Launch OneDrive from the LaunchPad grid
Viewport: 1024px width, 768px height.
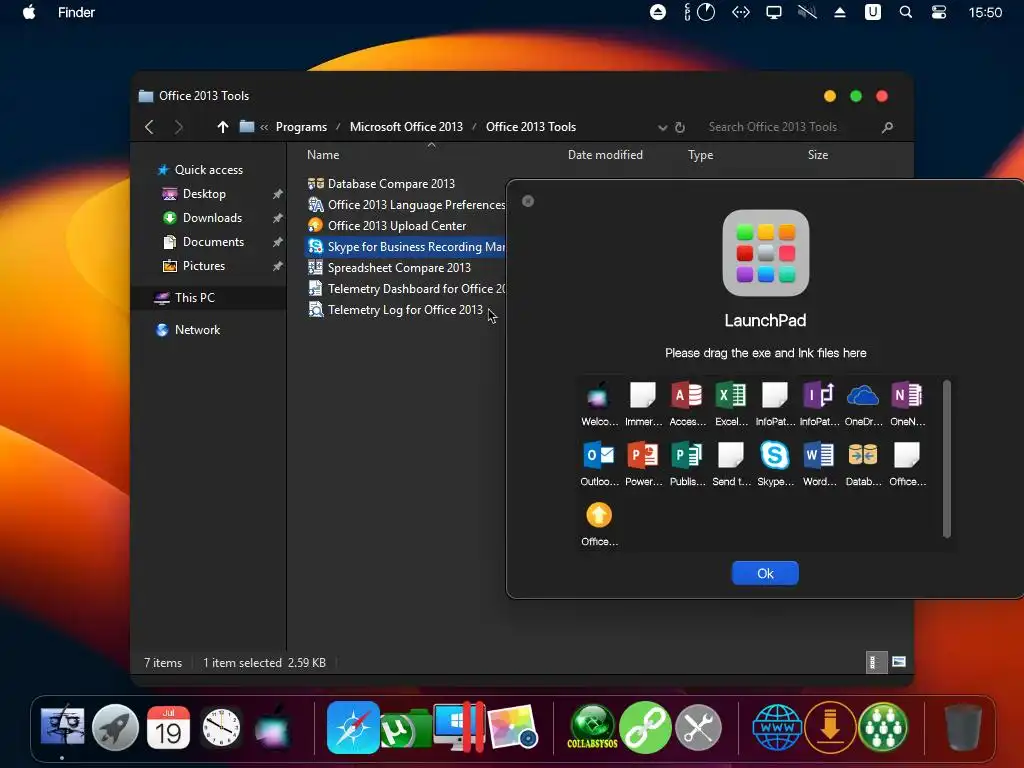(x=863, y=404)
